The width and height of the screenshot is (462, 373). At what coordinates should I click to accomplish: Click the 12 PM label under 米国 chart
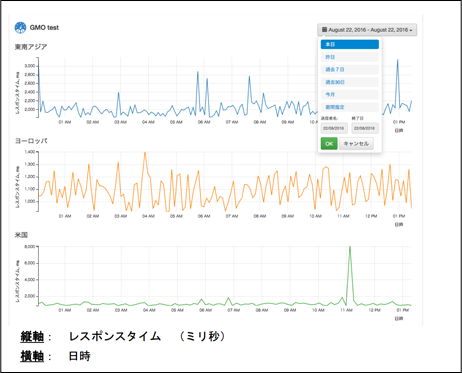point(374,310)
